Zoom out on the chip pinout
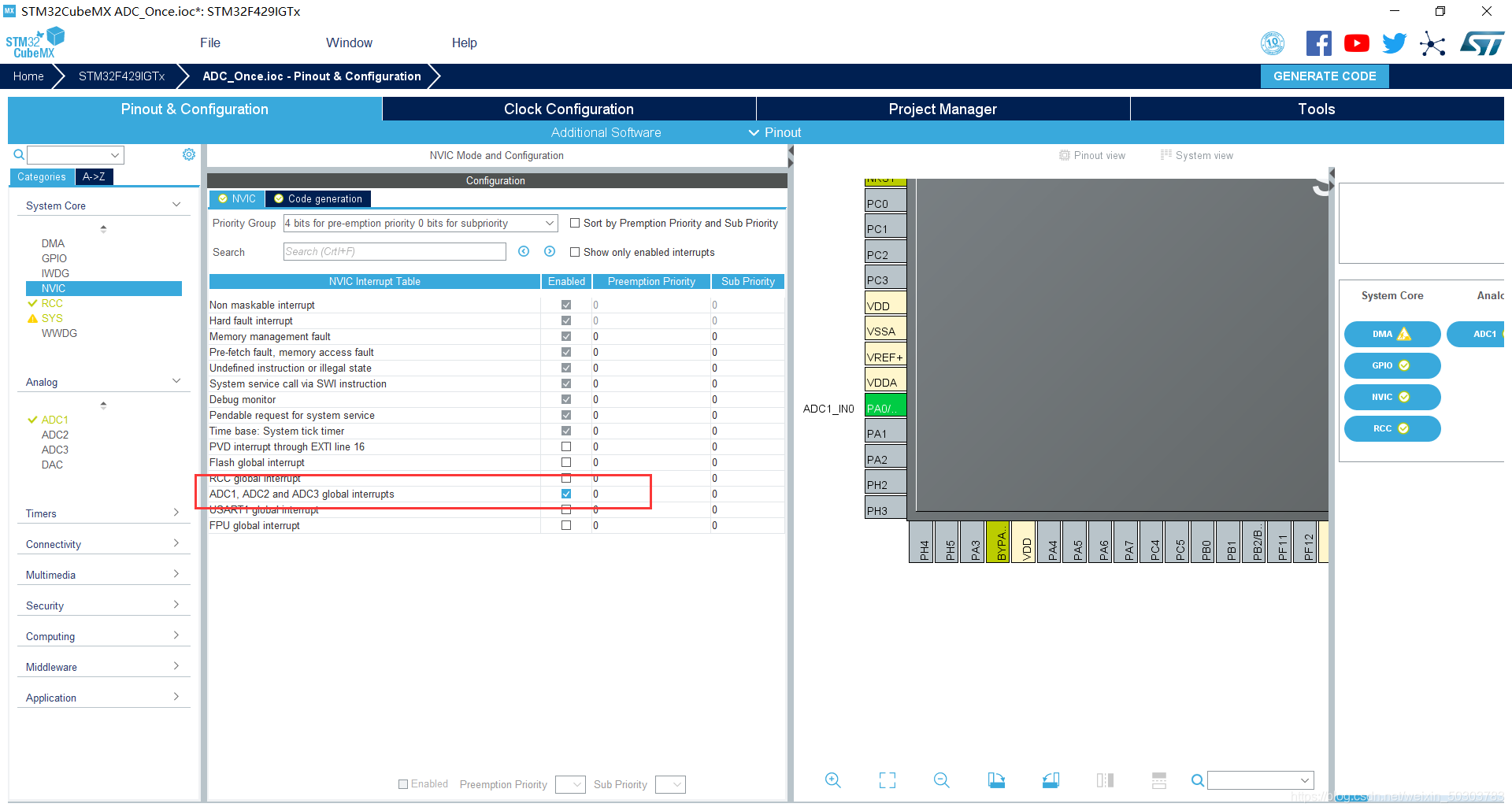The width and height of the screenshot is (1512, 811). (x=941, y=780)
